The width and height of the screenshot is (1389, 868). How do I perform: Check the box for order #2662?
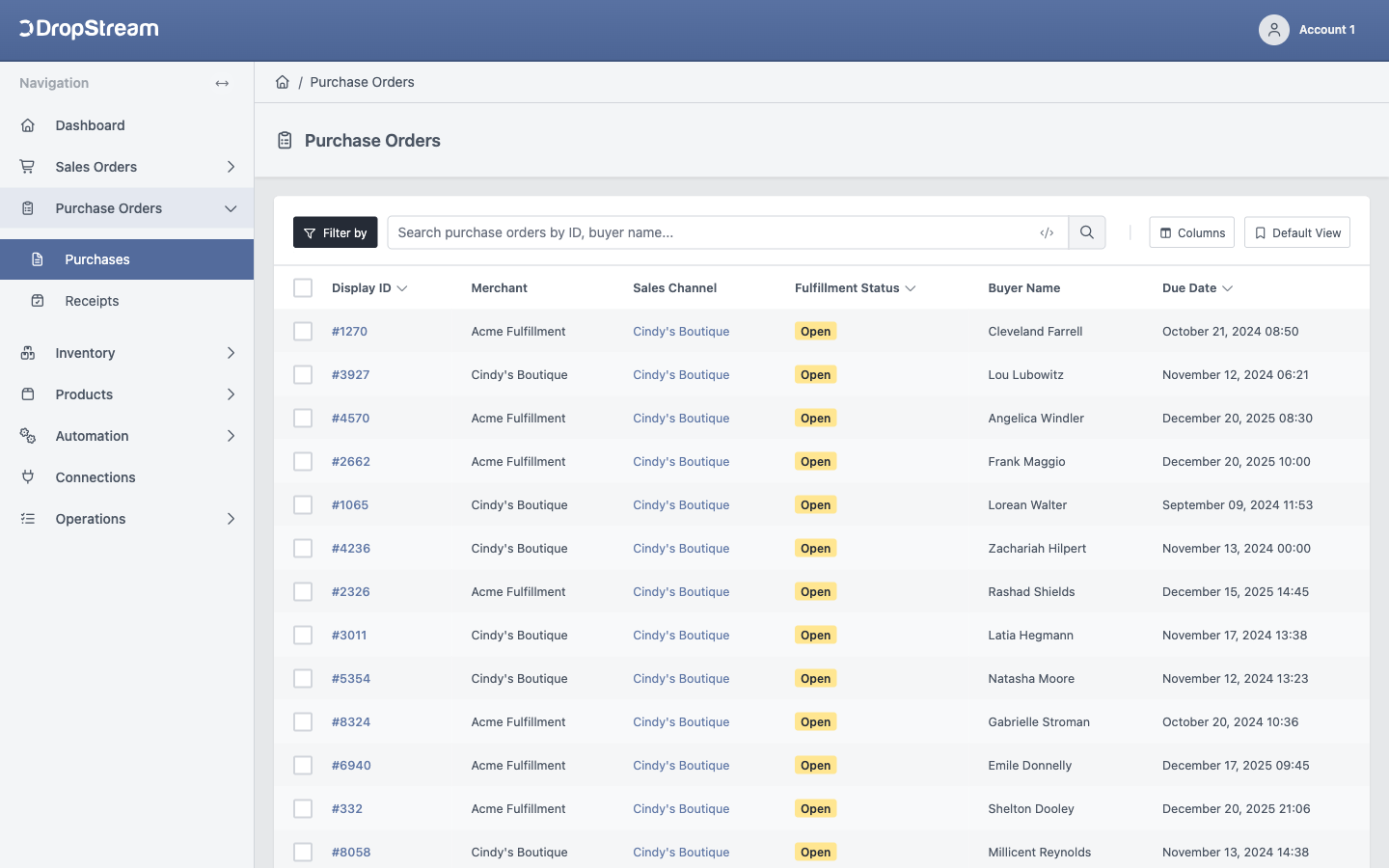click(303, 461)
